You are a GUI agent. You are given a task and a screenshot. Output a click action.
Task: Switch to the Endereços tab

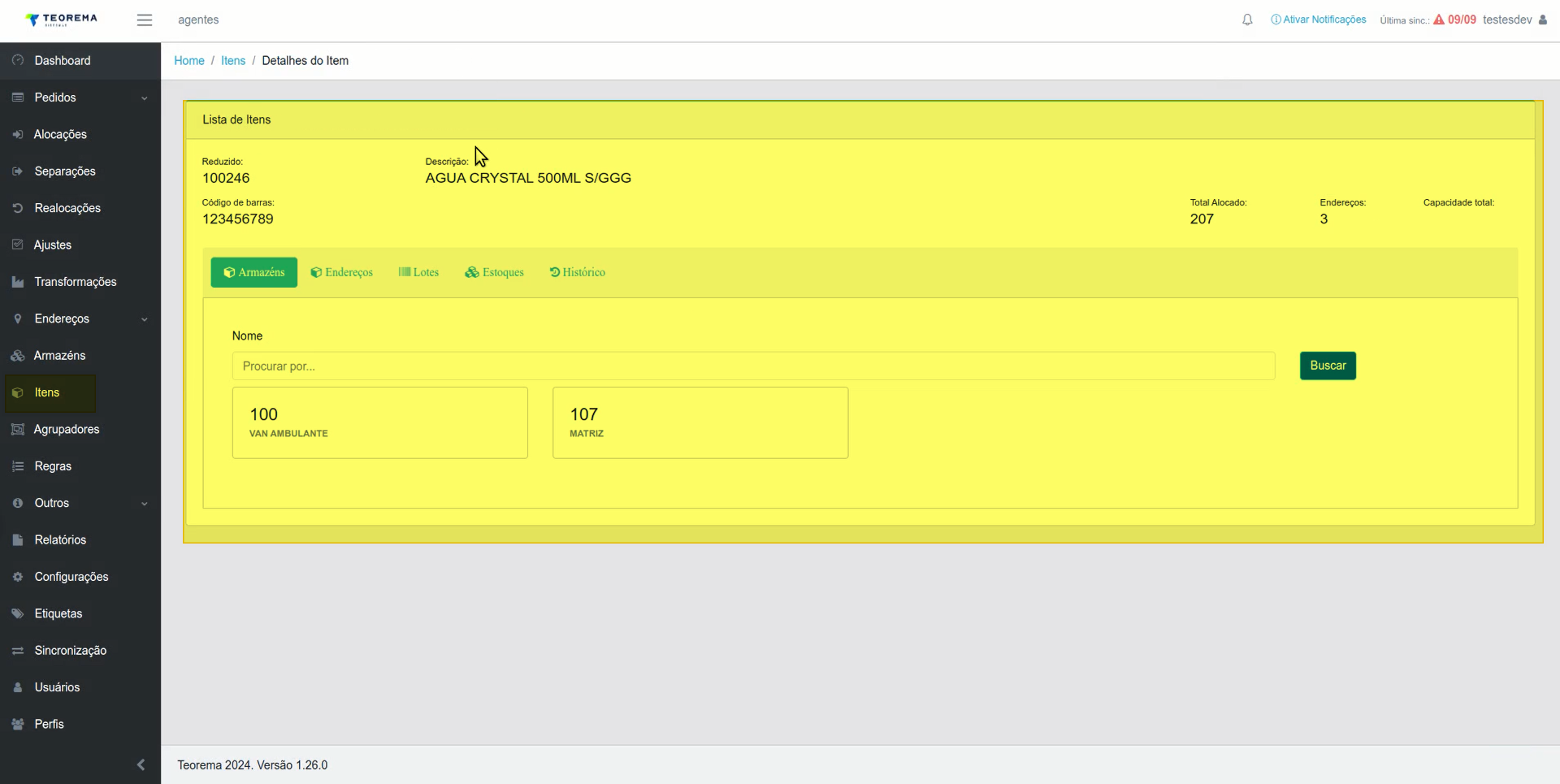pos(342,272)
